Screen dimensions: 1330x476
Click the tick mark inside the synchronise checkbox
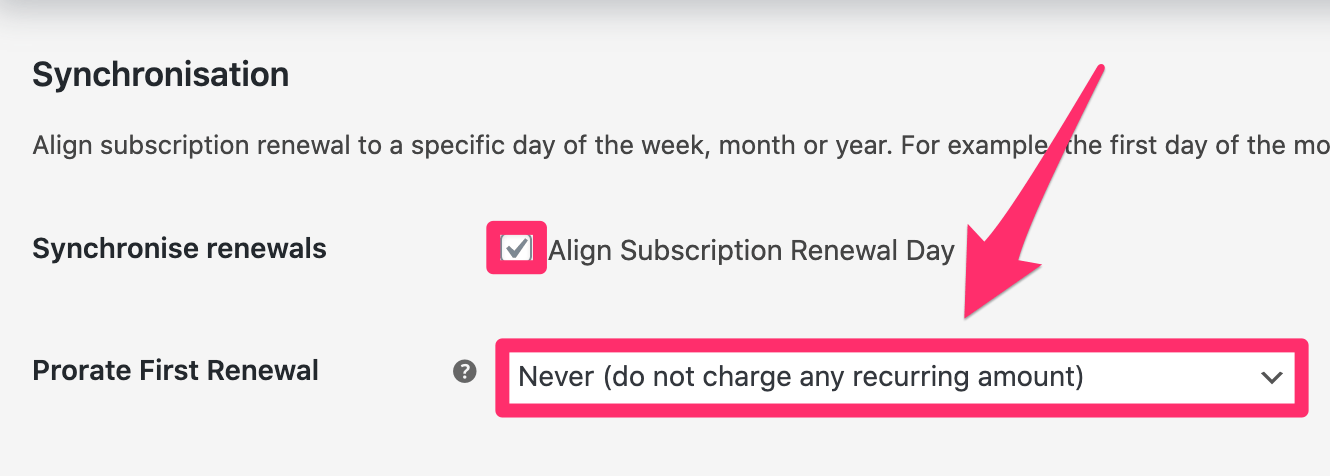517,247
